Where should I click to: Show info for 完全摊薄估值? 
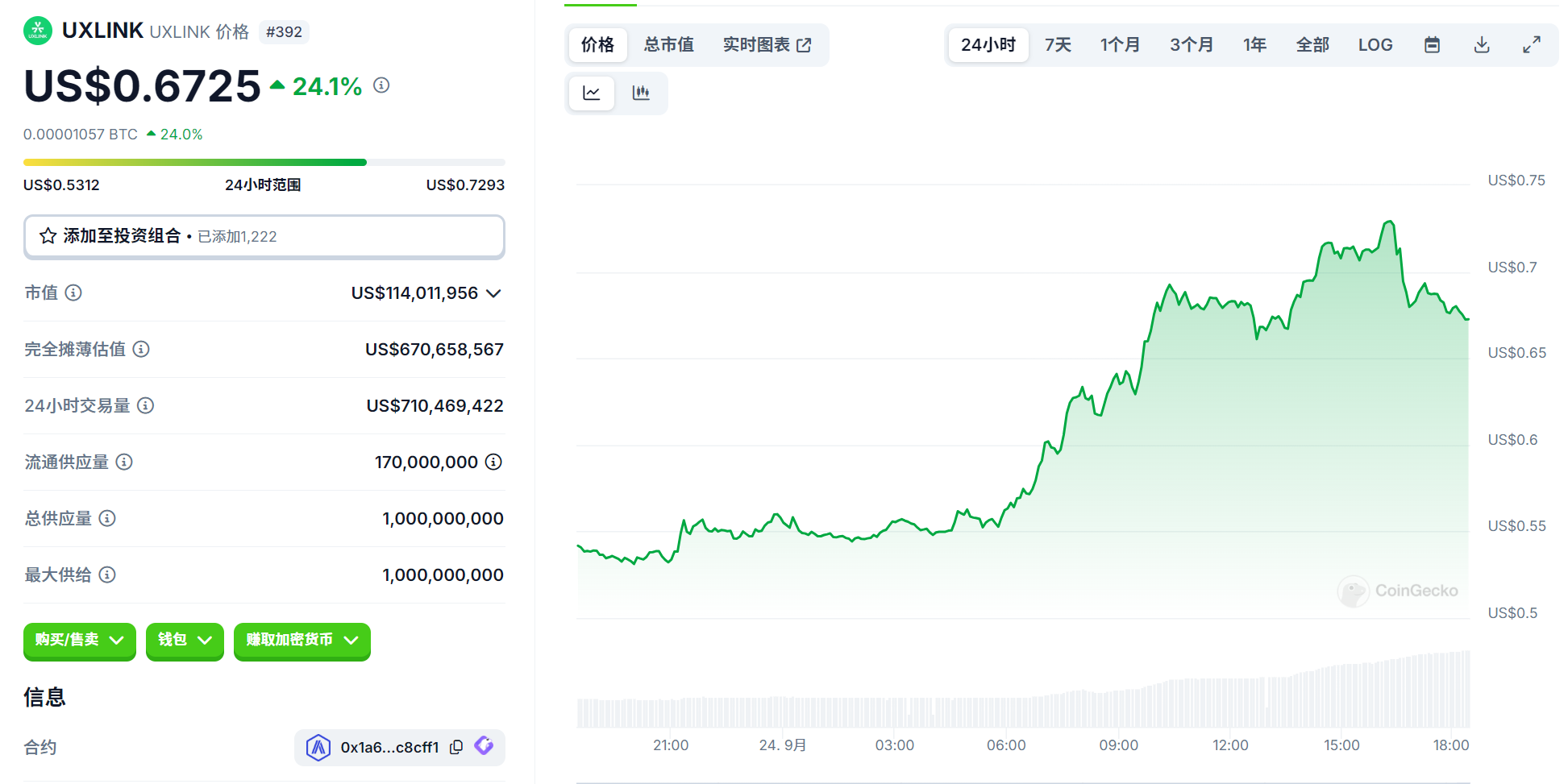click(x=141, y=350)
